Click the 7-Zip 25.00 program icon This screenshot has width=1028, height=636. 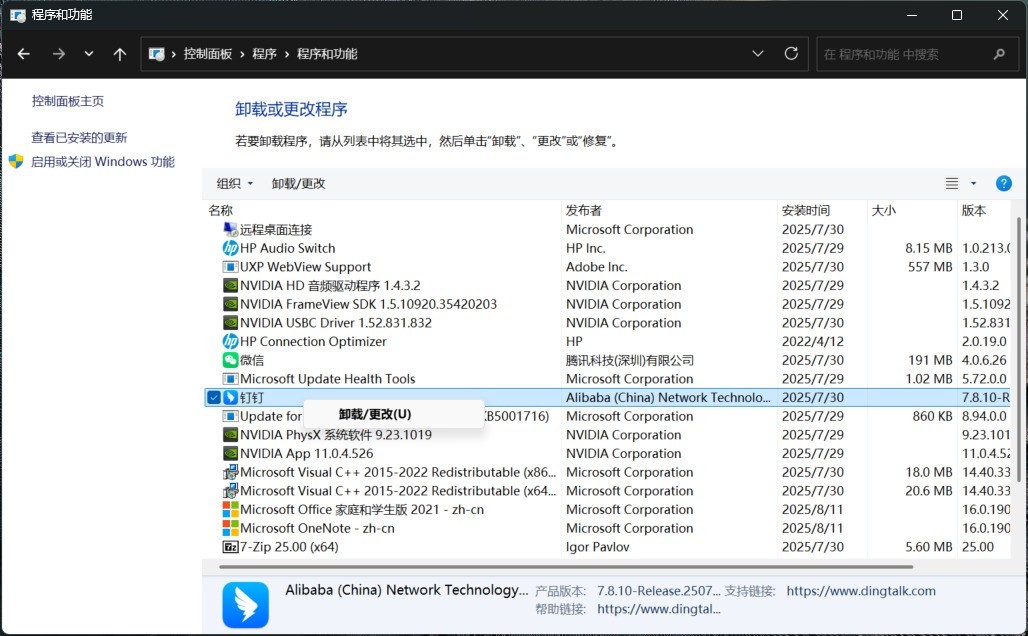coord(230,547)
